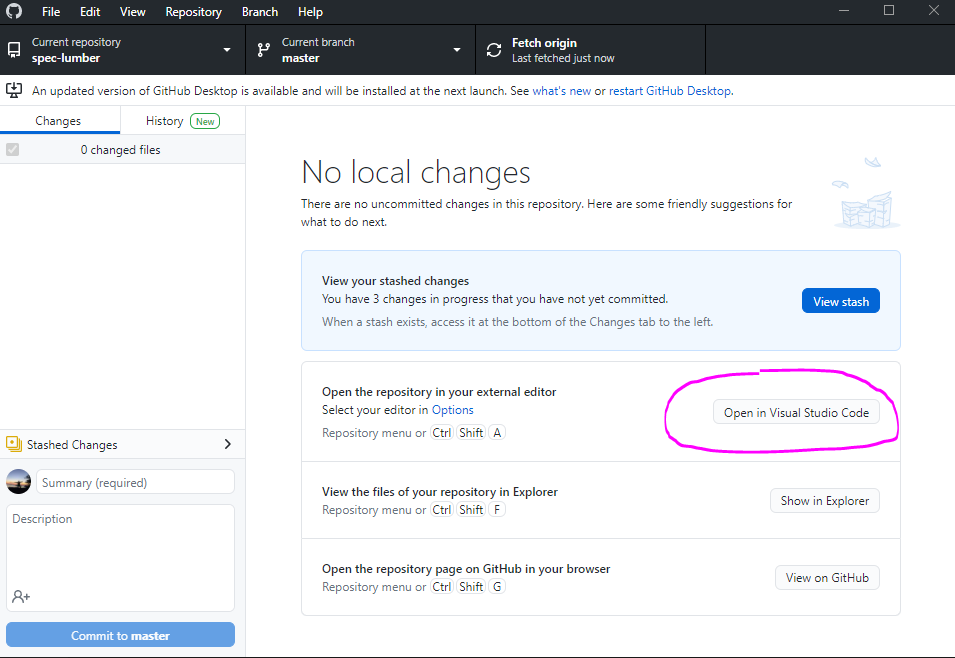The width and height of the screenshot is (955, 658).
Task: Click the Show in Explorer button
Action: click(824, 500)
